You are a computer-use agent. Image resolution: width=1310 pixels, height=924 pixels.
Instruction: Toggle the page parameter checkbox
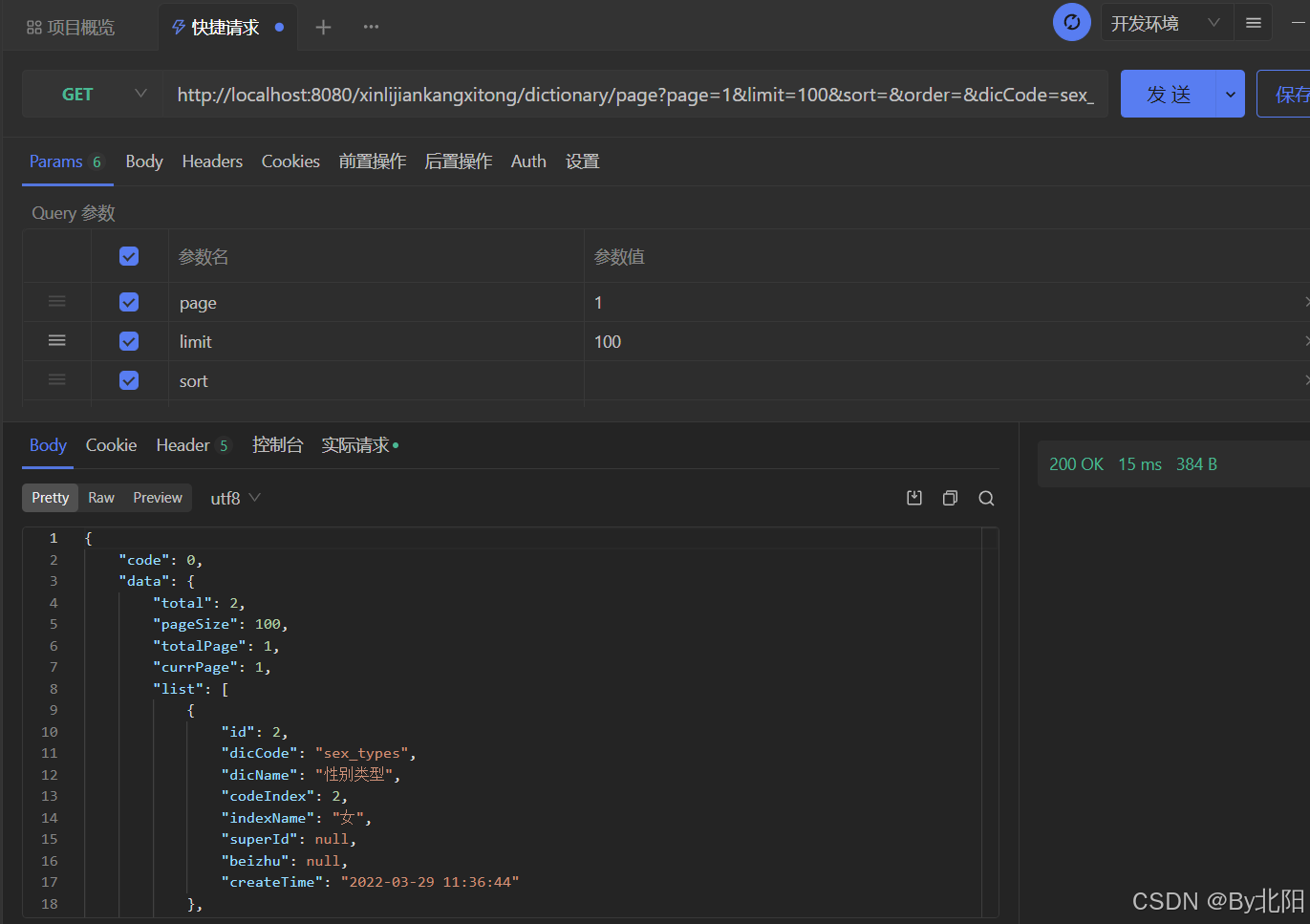pyautogui.click(x=129, y=302)
